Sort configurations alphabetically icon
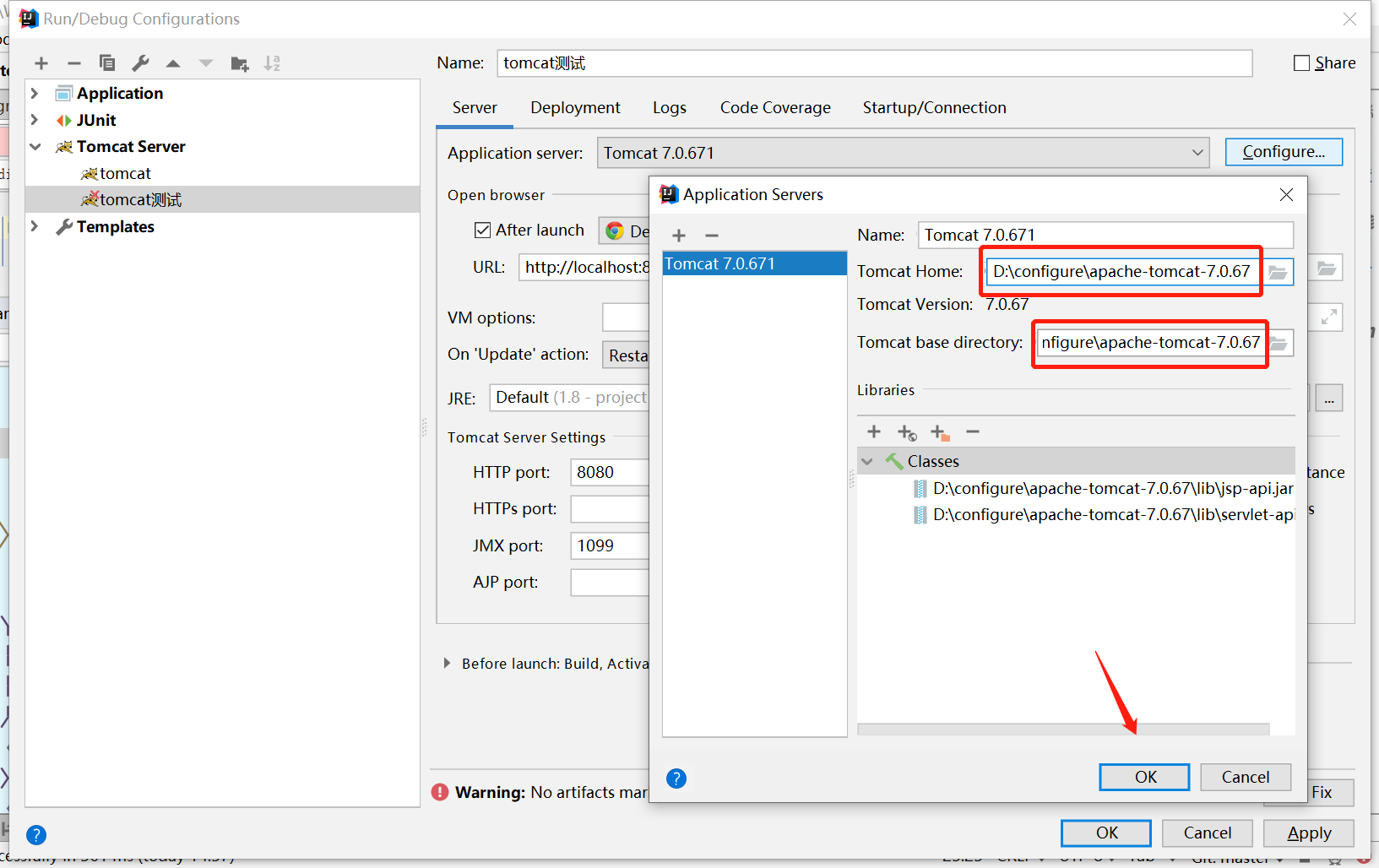The height and width of the screenshot is (868, 1379). click(x=272, y=63)
